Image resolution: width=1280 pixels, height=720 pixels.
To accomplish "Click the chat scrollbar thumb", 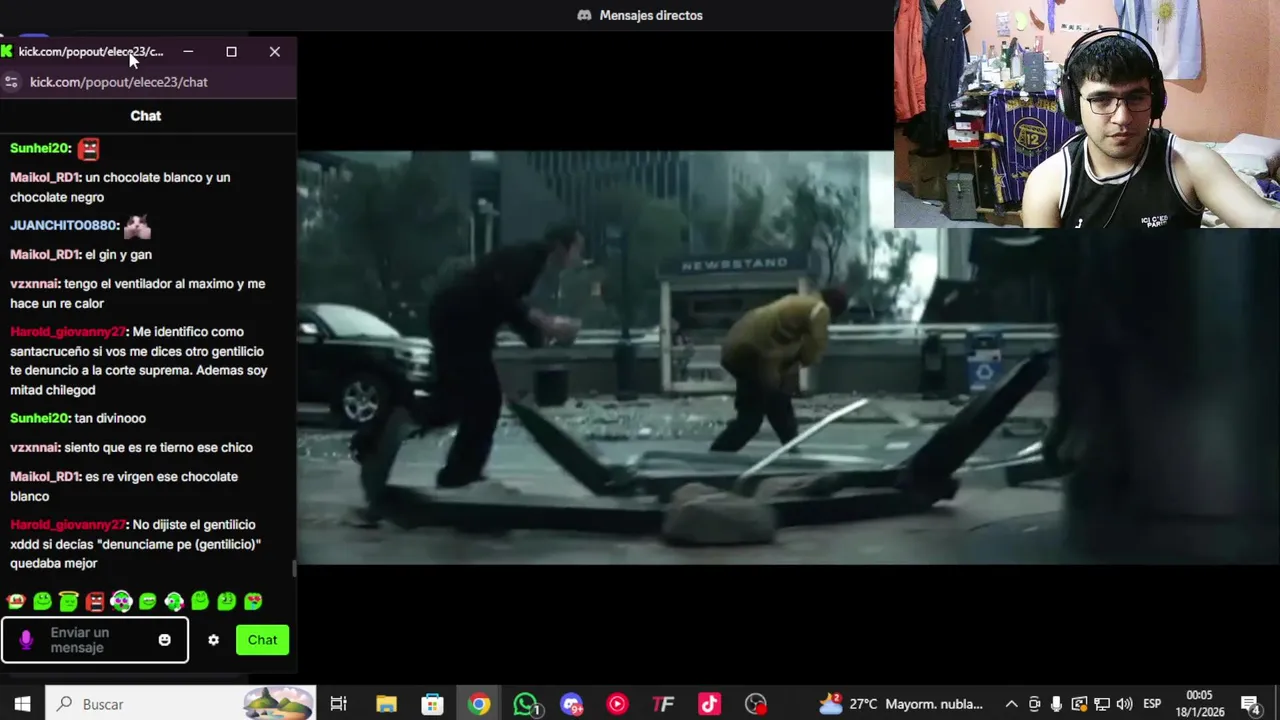I will point(294,569).
